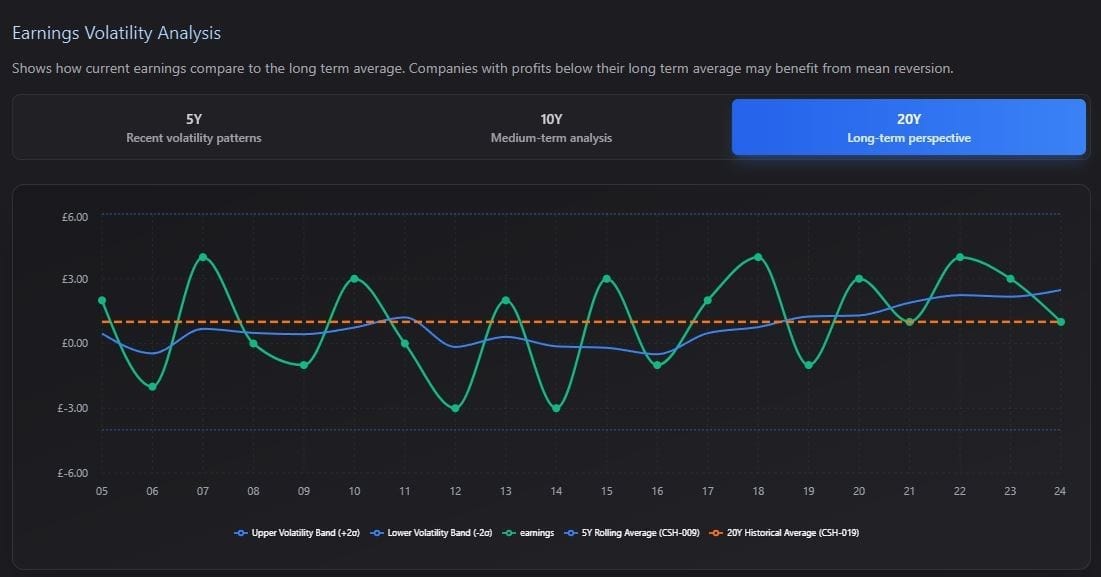Select the 10Y Medium-term analysis tab
Image resolution: width=1101 pixels, height=577 pixels.
[551, 127]
